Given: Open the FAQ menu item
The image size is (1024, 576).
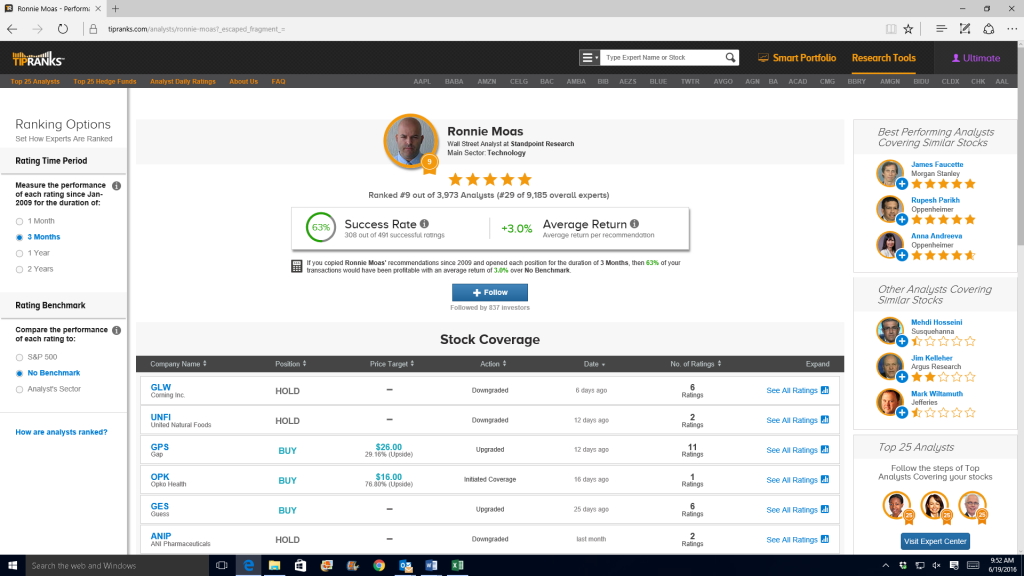Looking at the screenshot, I should point(278,82).
